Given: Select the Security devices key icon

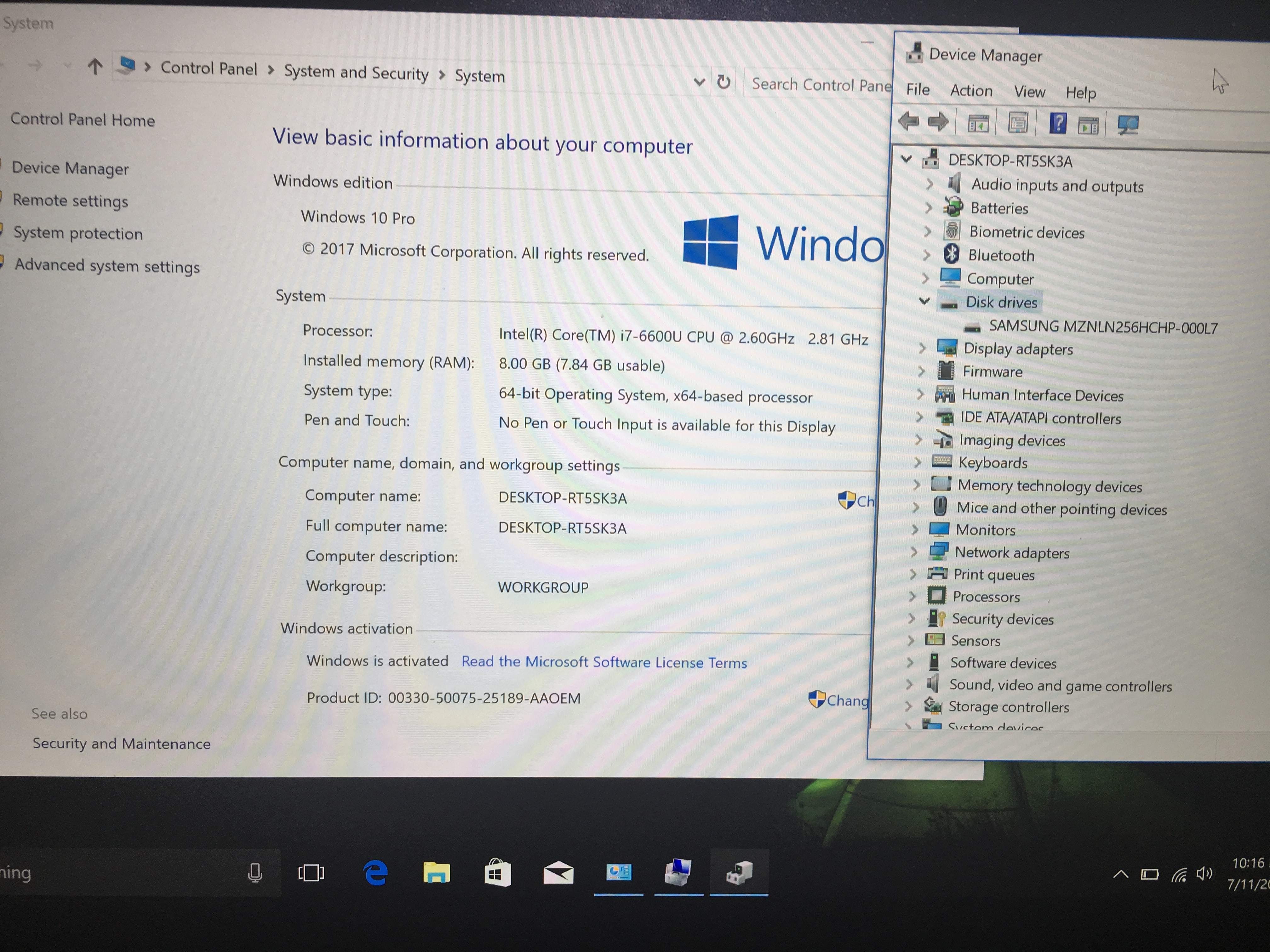Looking at the screenshot, I should [936, 617].
